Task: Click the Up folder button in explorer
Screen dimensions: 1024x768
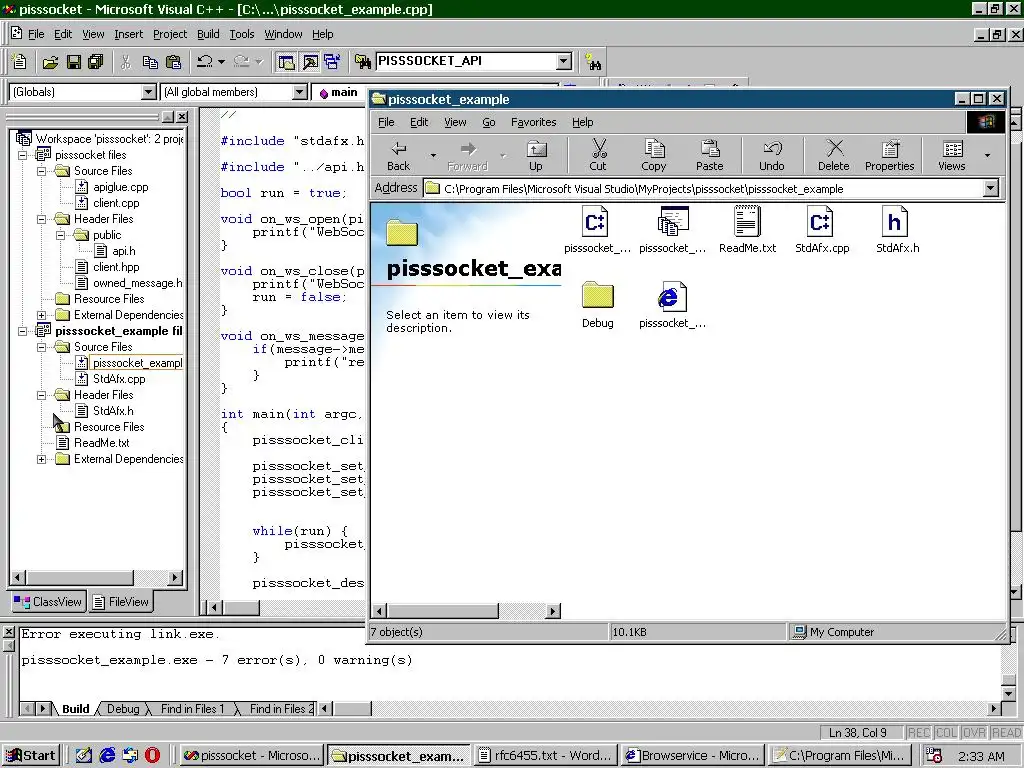Action: click(536, 155)
